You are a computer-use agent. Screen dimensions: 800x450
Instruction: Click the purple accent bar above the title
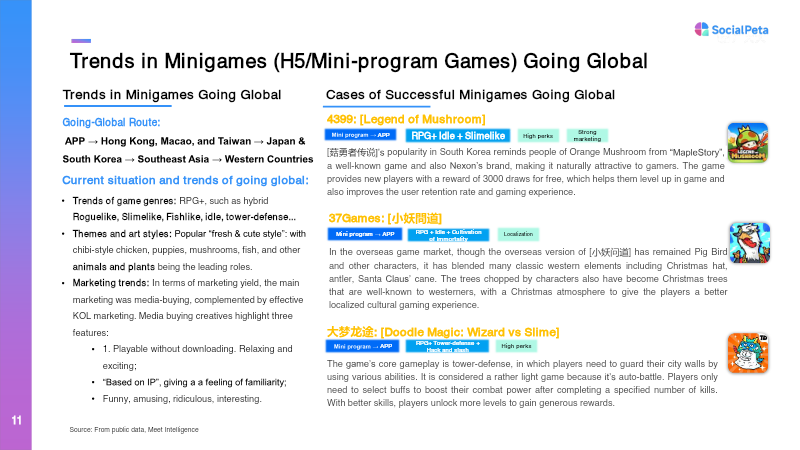[81, 41]
